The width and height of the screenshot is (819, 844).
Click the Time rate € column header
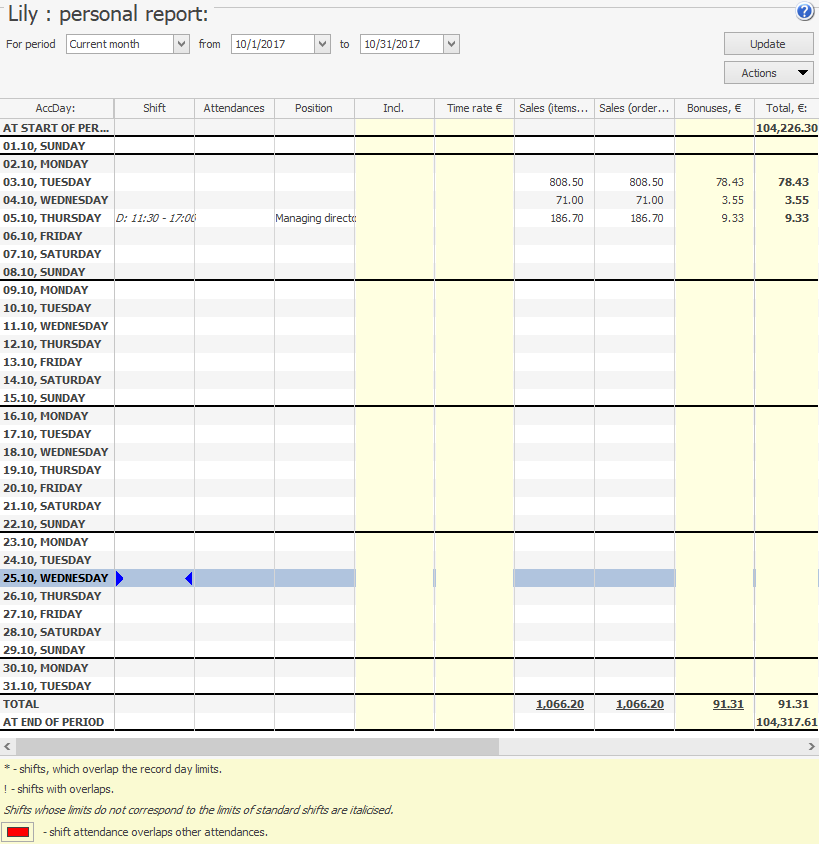click(x=474, y=108)
